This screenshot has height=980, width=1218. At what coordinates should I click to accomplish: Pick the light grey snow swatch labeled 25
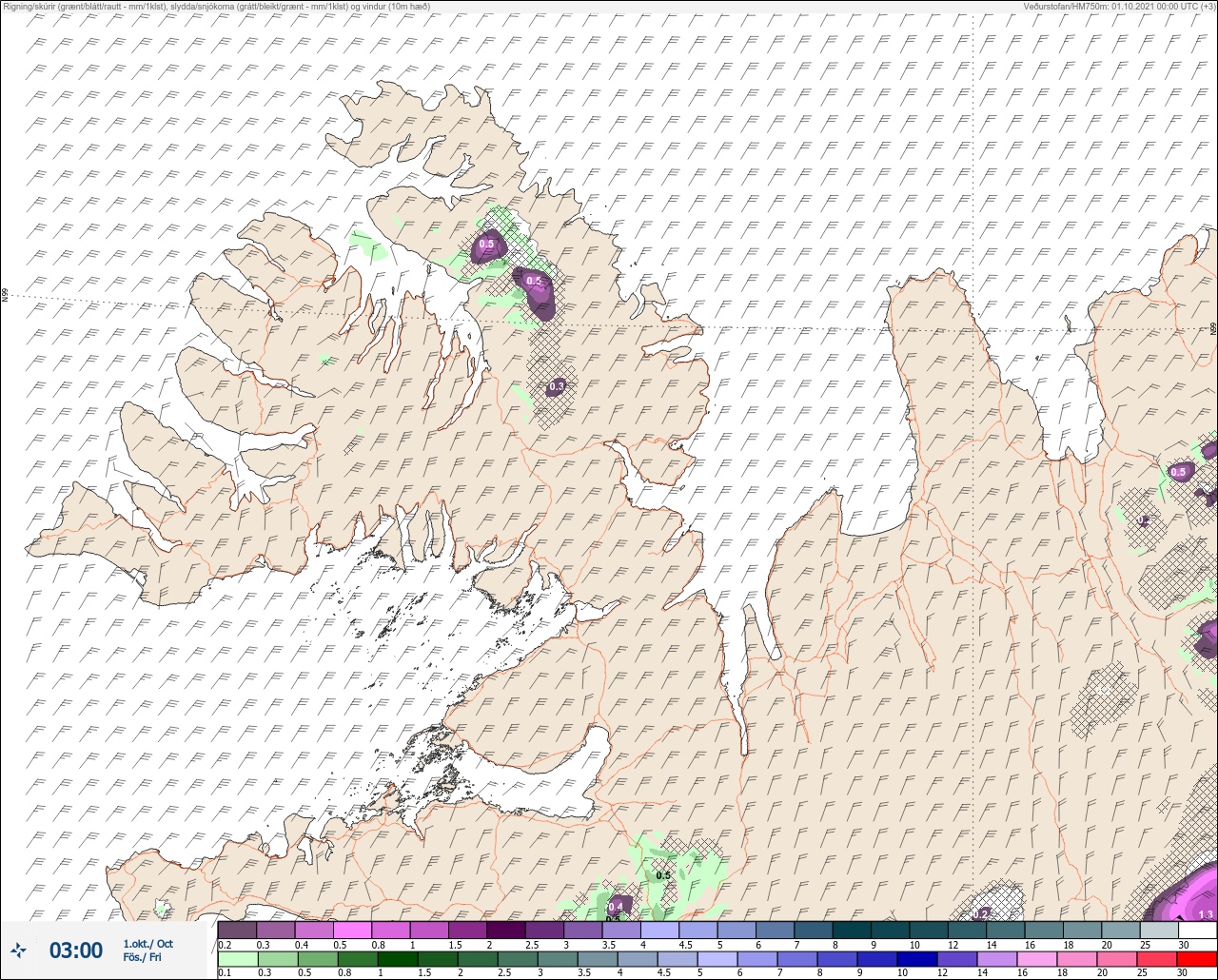point(1158,930)
